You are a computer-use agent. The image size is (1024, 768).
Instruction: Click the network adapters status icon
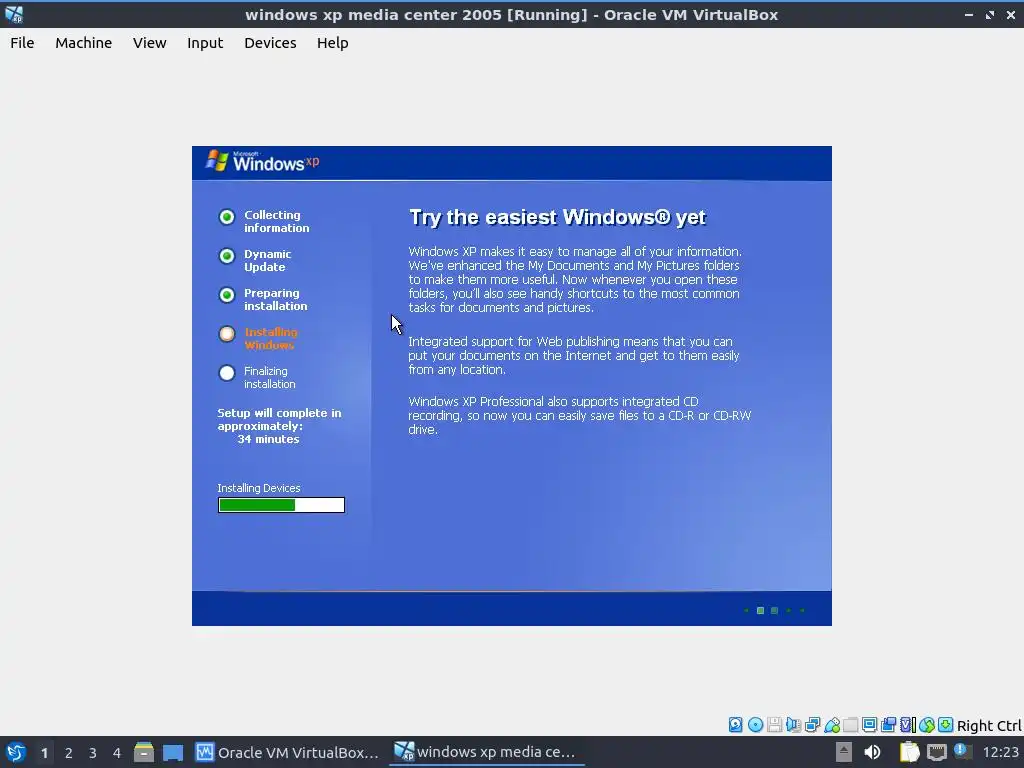click(812, 725)
